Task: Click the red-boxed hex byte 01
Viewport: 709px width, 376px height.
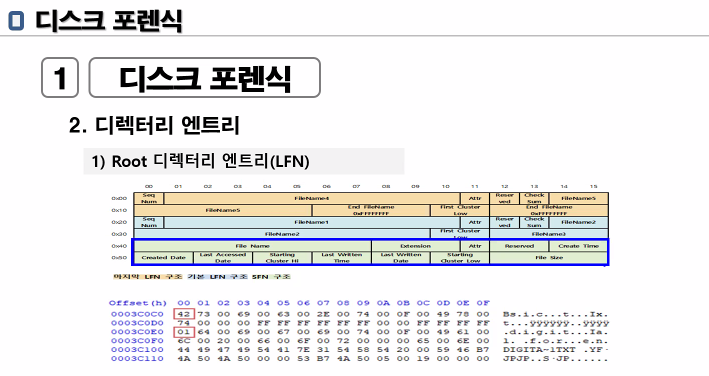Action: click(184, 332)
